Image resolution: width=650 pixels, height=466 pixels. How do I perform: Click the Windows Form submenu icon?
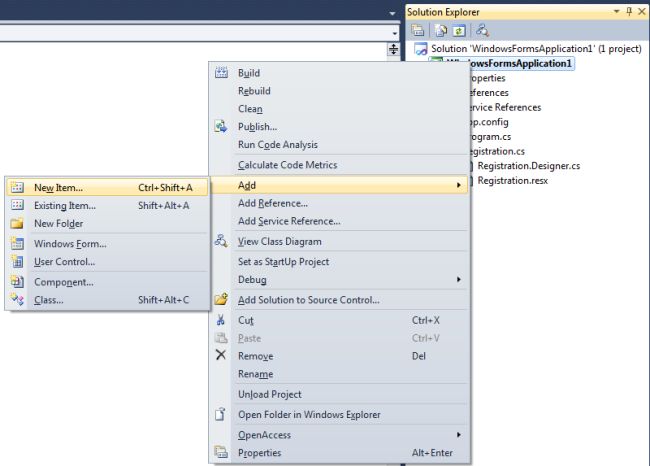(x=17, y=243)
